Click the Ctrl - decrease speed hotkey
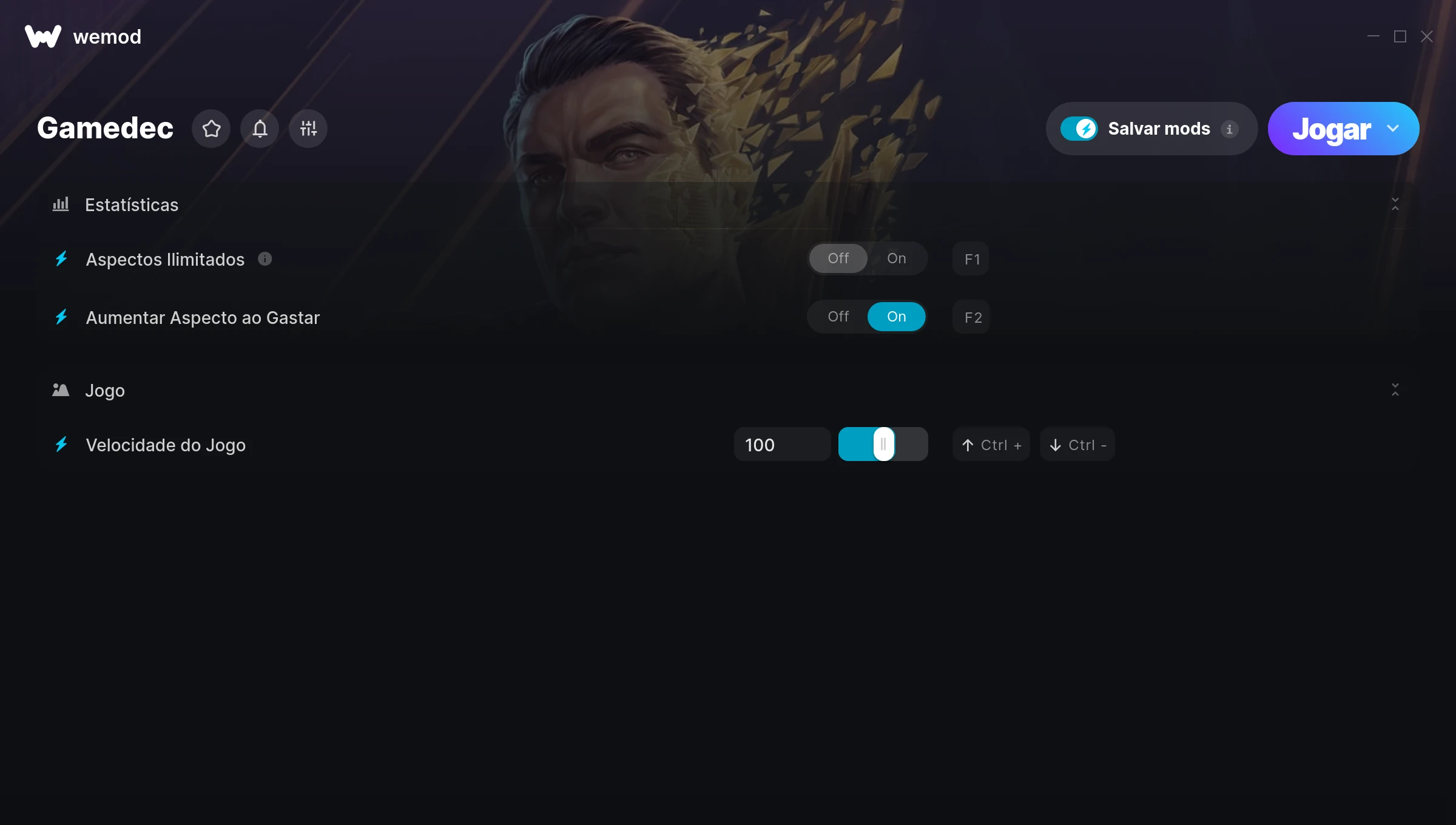Screen dimensions: 1456x825 (1077, 445)
